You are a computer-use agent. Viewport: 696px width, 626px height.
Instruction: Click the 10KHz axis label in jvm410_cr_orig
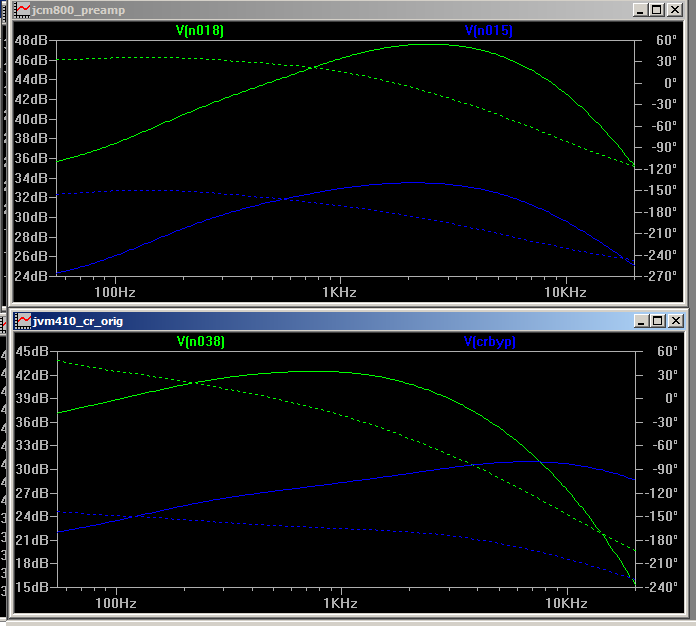[566, 603]
